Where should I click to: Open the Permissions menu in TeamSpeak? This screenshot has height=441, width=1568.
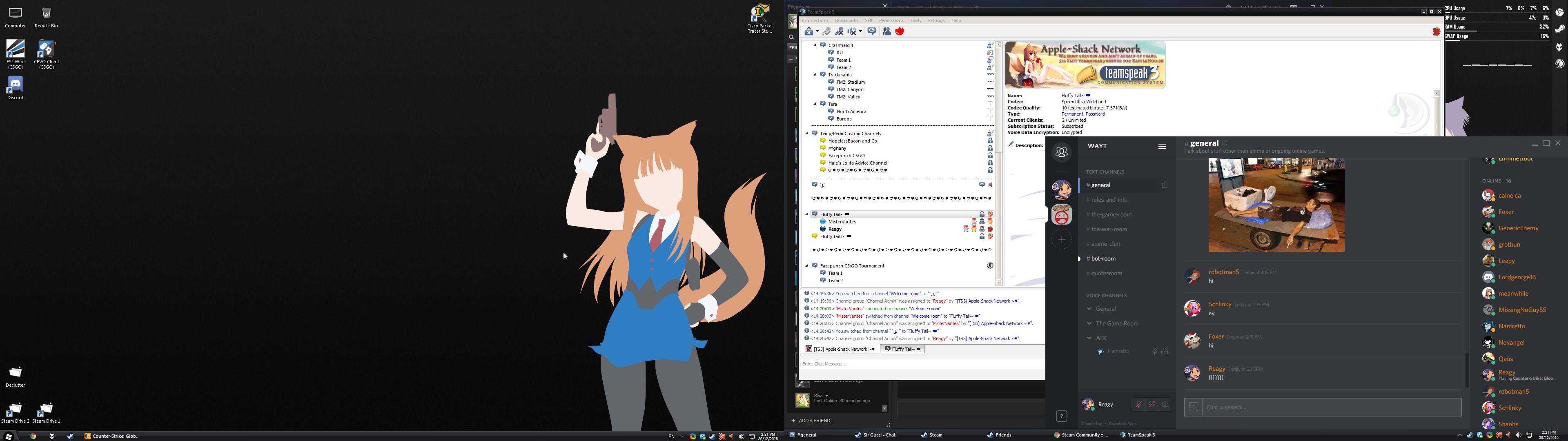tap(891, 21)
